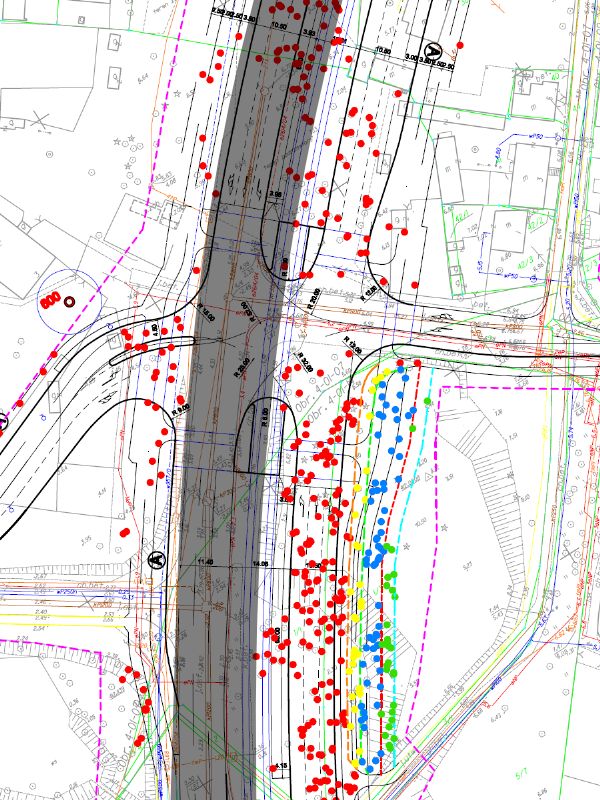Select the circled A marker left of gray road
The width and height of the screenshot is (600, 800).
pyautogui.click(x=156, y=560)
